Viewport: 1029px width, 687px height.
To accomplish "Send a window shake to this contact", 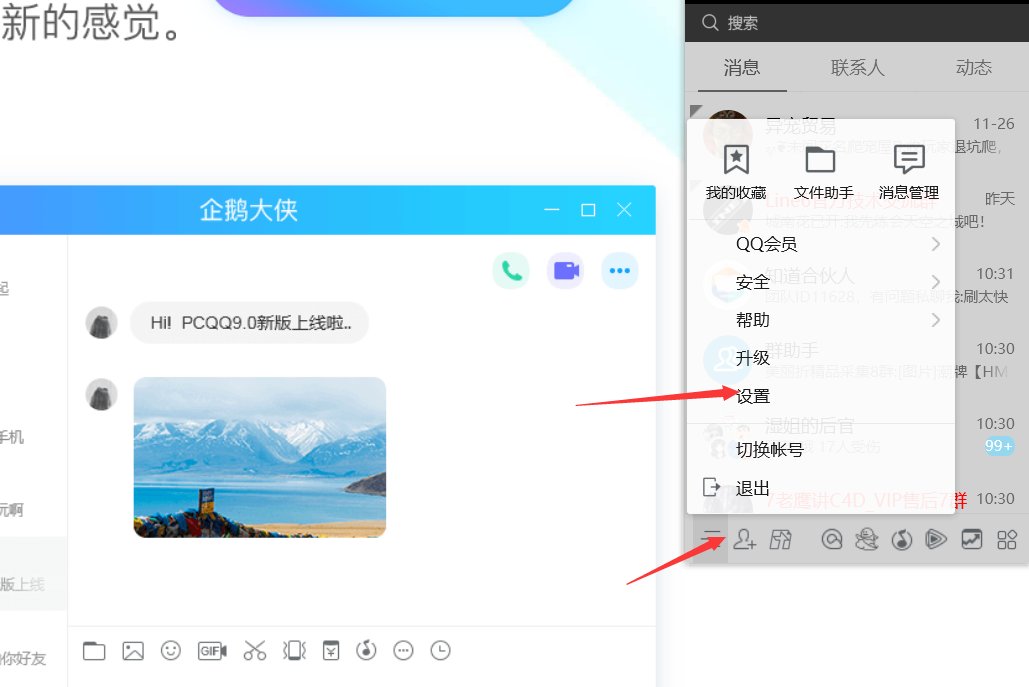I will [x=293, y=650].
